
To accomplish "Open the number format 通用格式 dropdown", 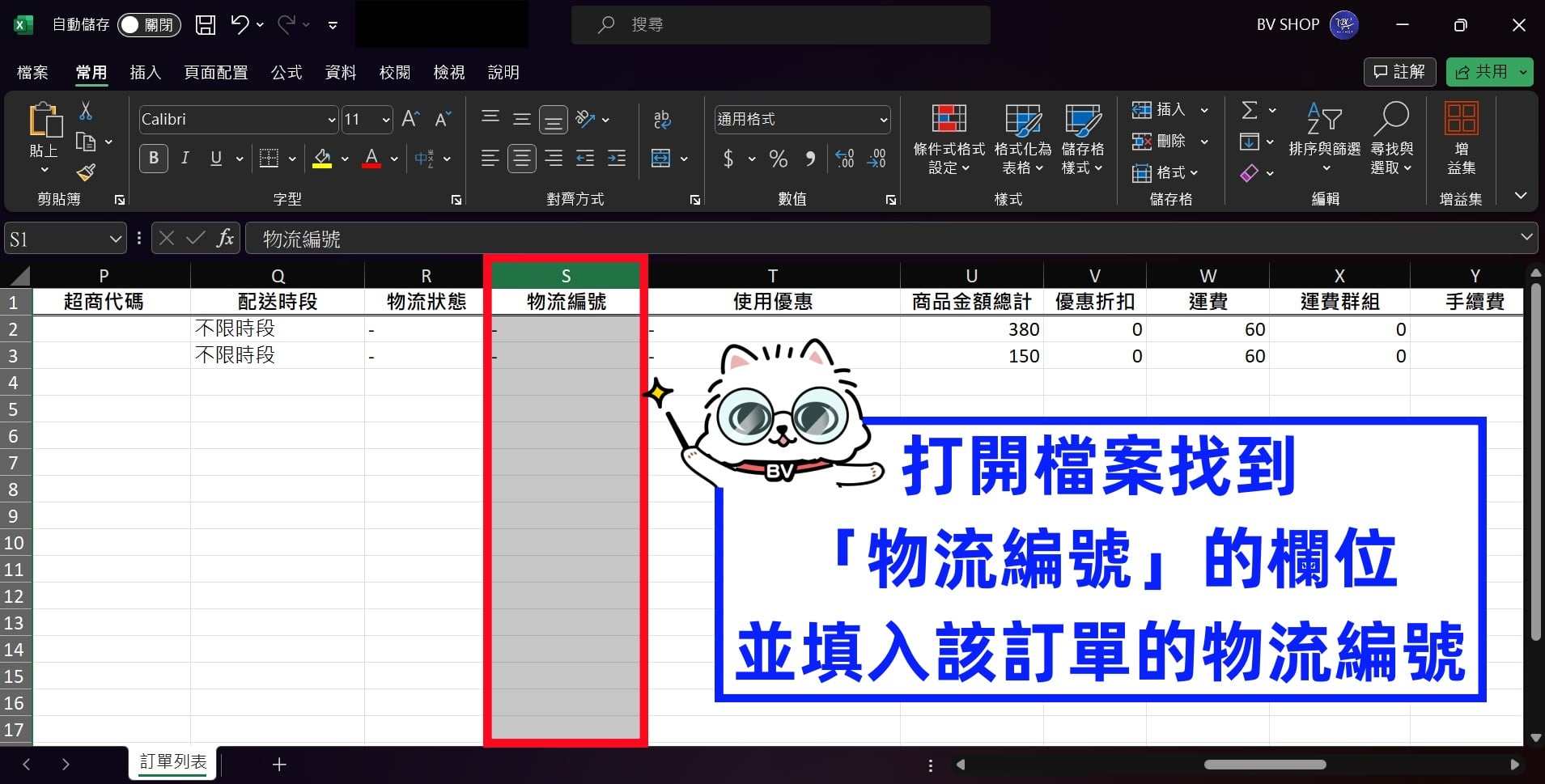I will (x=884, y=120).
